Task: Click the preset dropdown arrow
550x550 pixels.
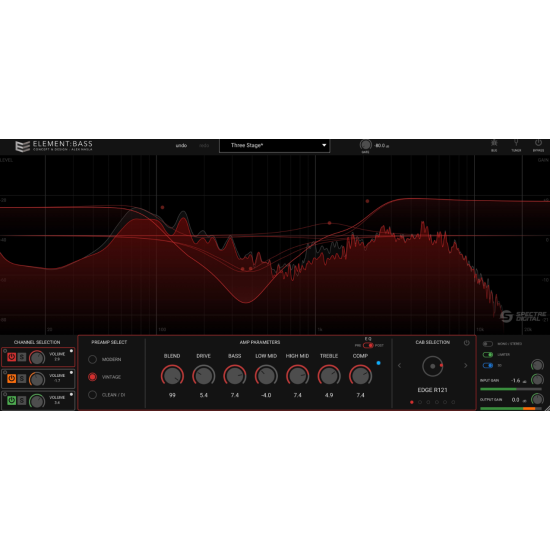Action: pyautogui.click(x=324, y=145)
